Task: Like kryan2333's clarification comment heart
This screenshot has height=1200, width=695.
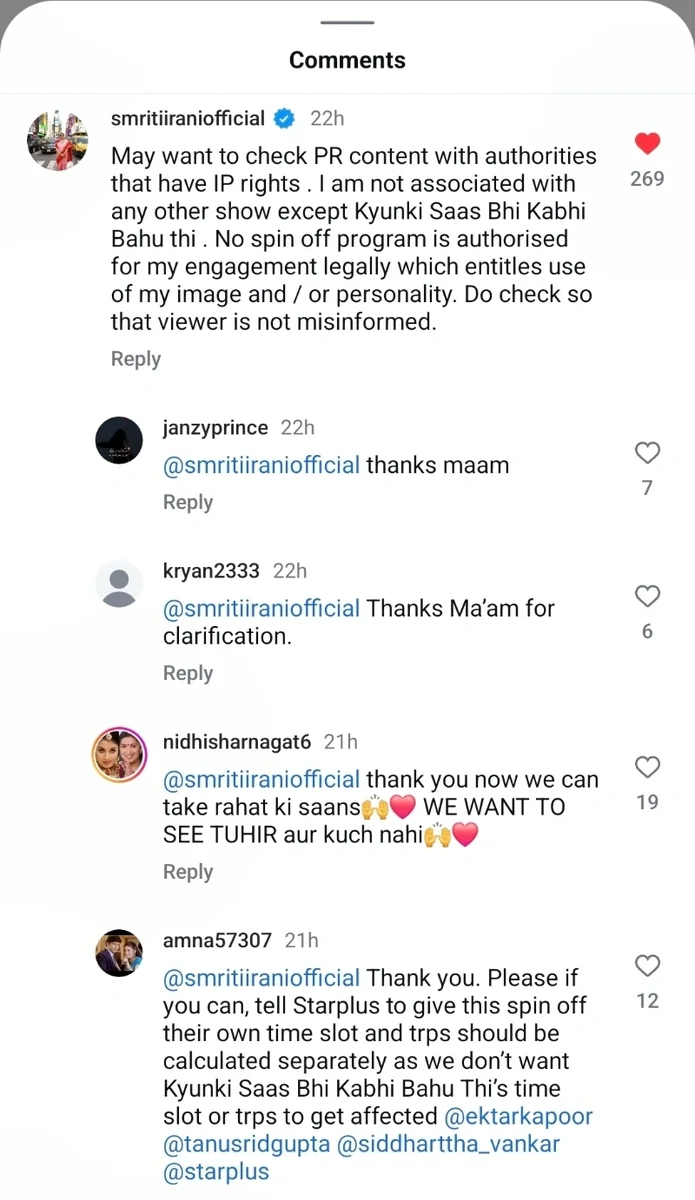Action: (x=647, y=597)
